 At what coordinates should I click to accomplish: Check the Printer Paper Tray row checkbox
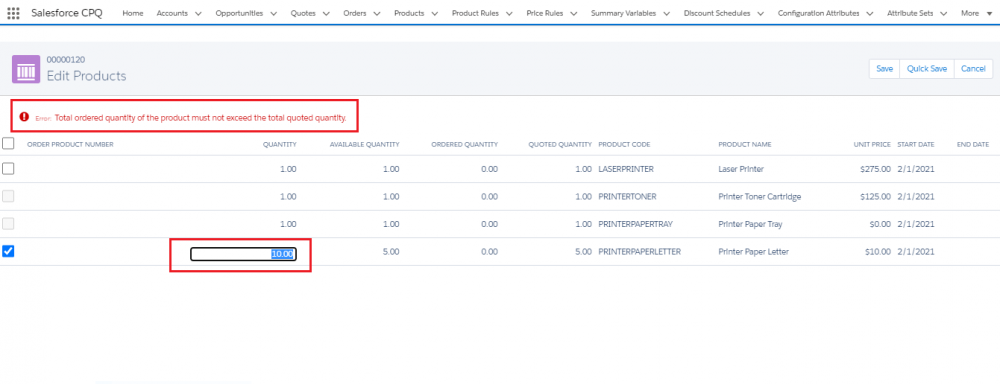point(8,223)
